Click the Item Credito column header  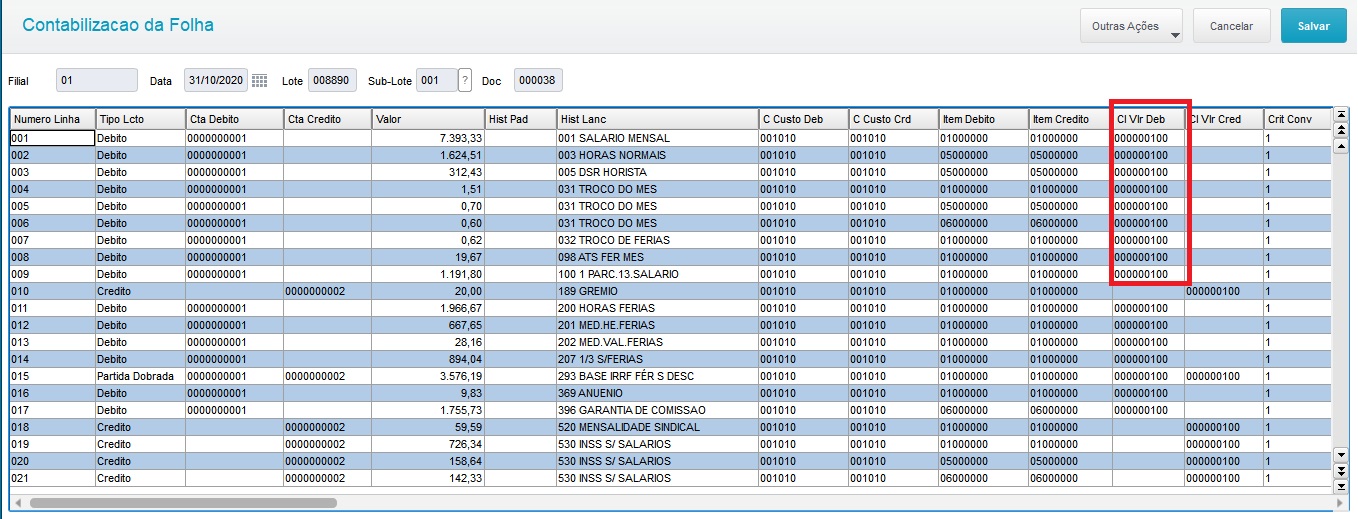1071,119
